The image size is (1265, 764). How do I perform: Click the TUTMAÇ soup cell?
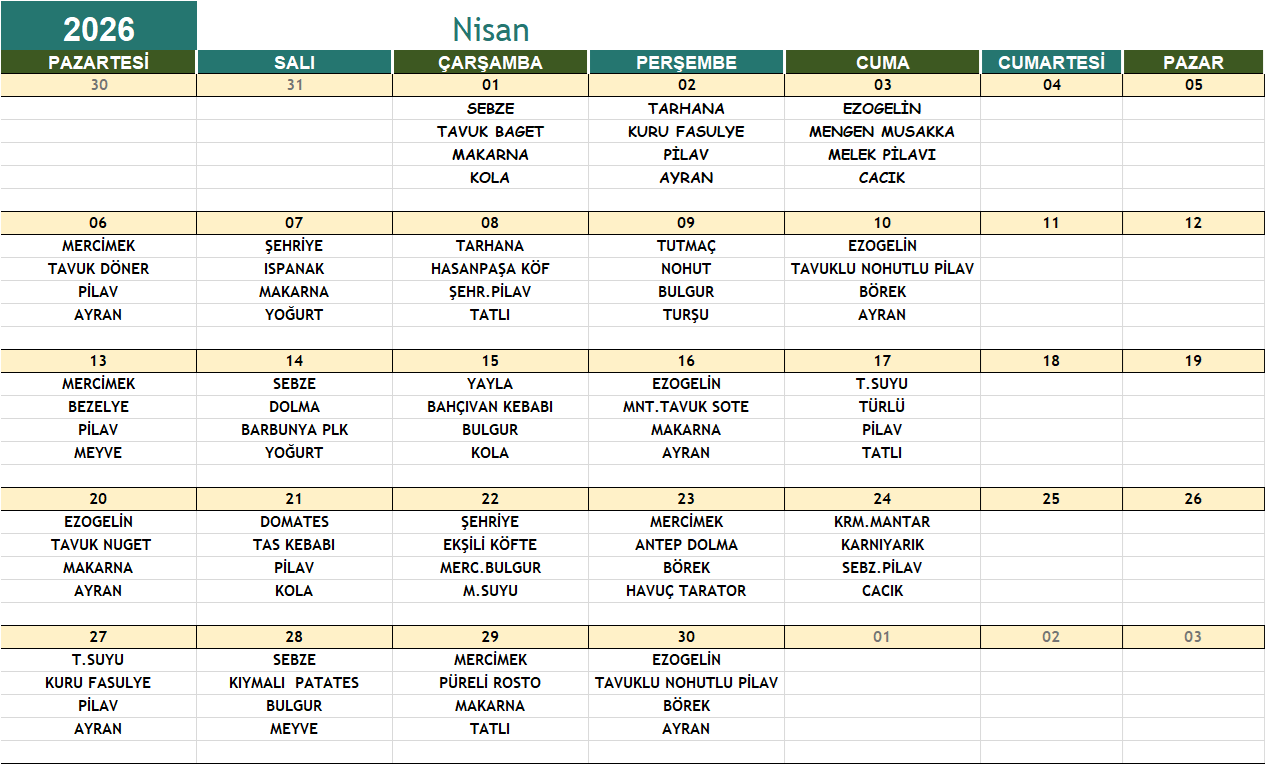686,245
